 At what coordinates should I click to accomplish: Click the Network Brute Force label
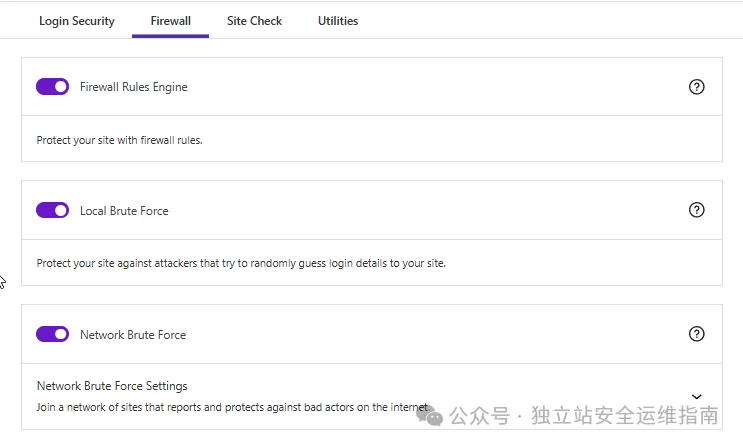point(133,335)
